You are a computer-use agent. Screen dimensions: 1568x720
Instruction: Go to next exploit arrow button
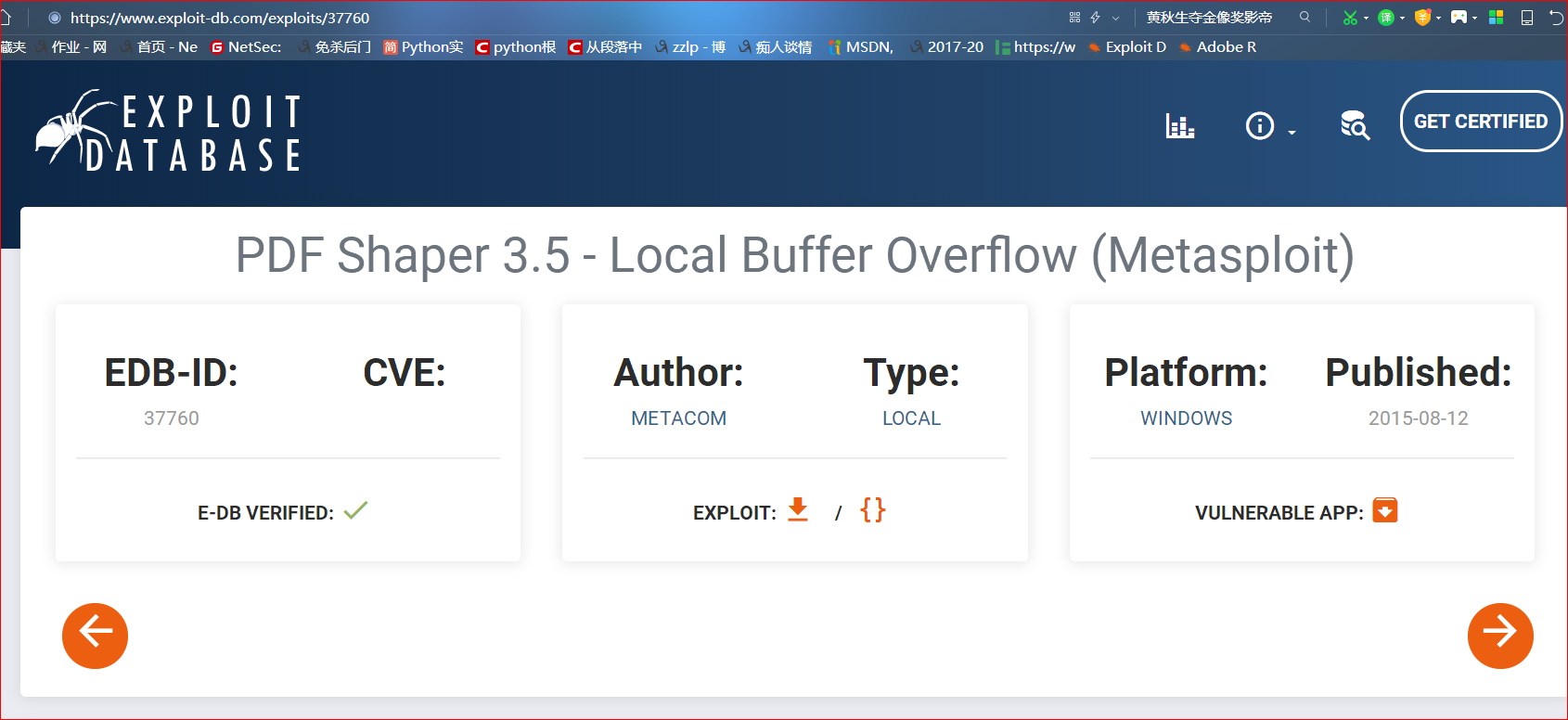tap(1500, 636)
